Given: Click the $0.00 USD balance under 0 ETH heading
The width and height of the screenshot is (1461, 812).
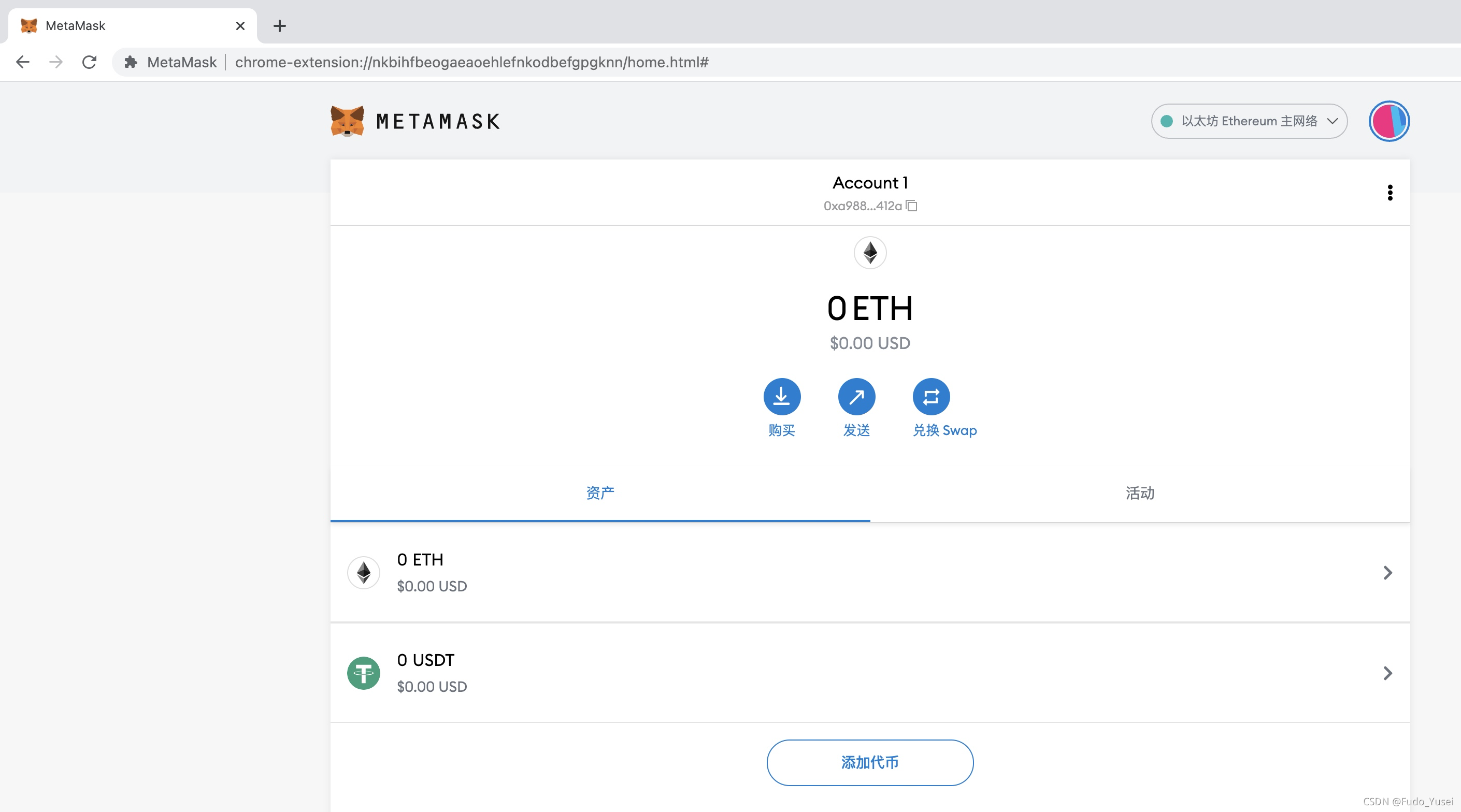Looking at the screenshot, I should 870,343.
